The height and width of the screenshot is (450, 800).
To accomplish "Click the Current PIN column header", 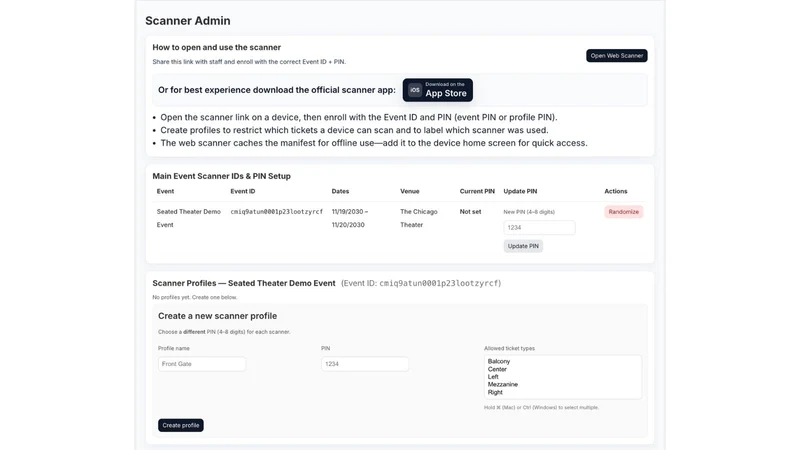I will pyautogui.click(x=477, y=191).
